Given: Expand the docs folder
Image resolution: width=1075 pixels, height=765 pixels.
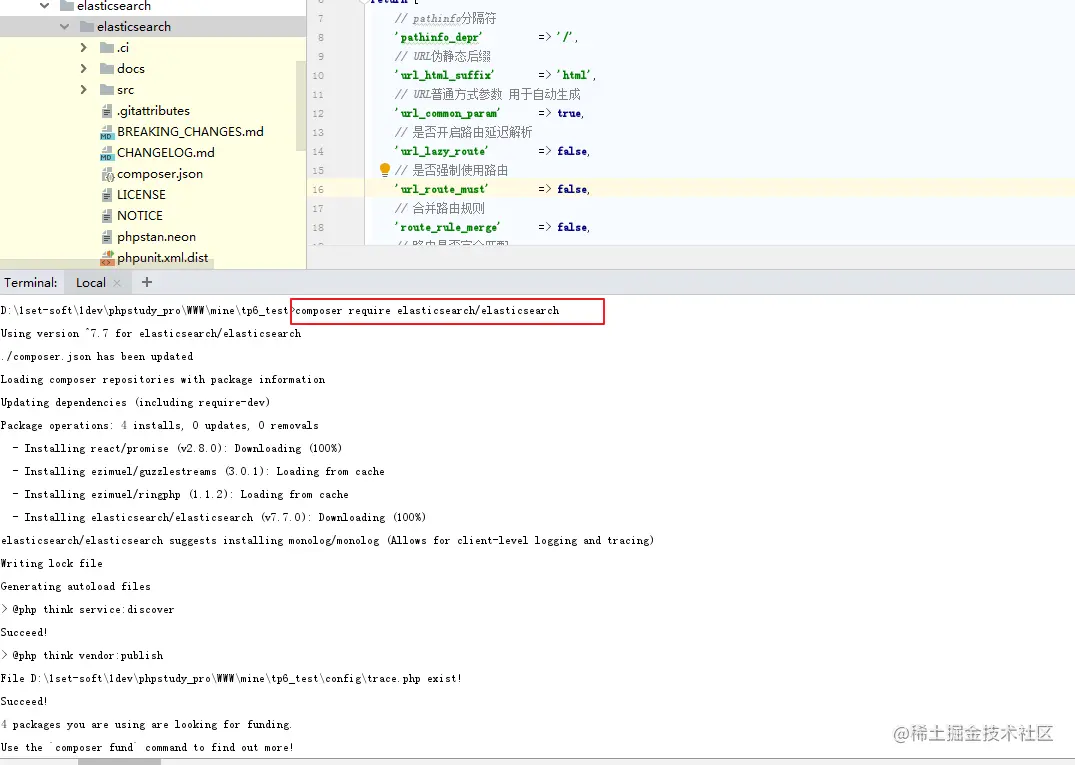Looking at the screenshot, I should [84, 69].
